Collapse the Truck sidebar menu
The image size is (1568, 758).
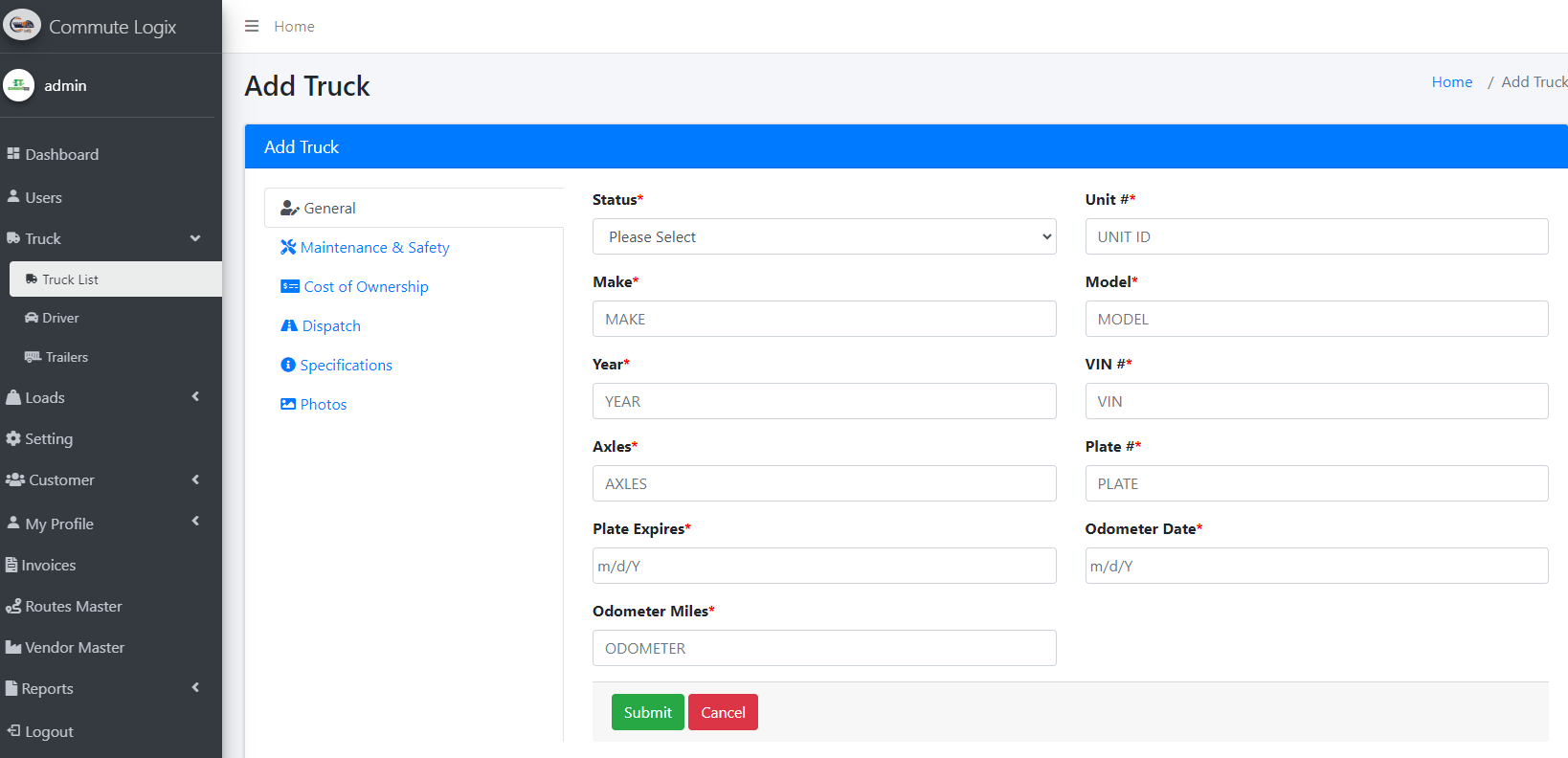click(x=195, y=238)
